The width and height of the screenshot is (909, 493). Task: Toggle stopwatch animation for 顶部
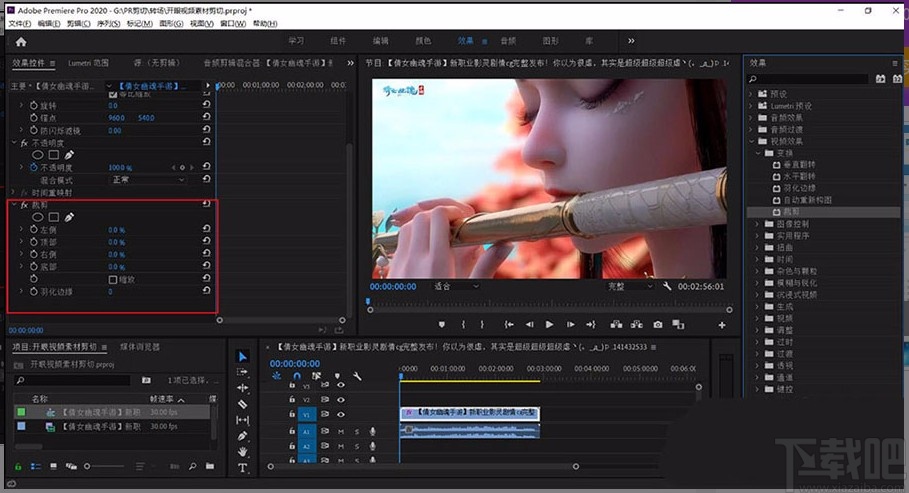click(32, 242)
